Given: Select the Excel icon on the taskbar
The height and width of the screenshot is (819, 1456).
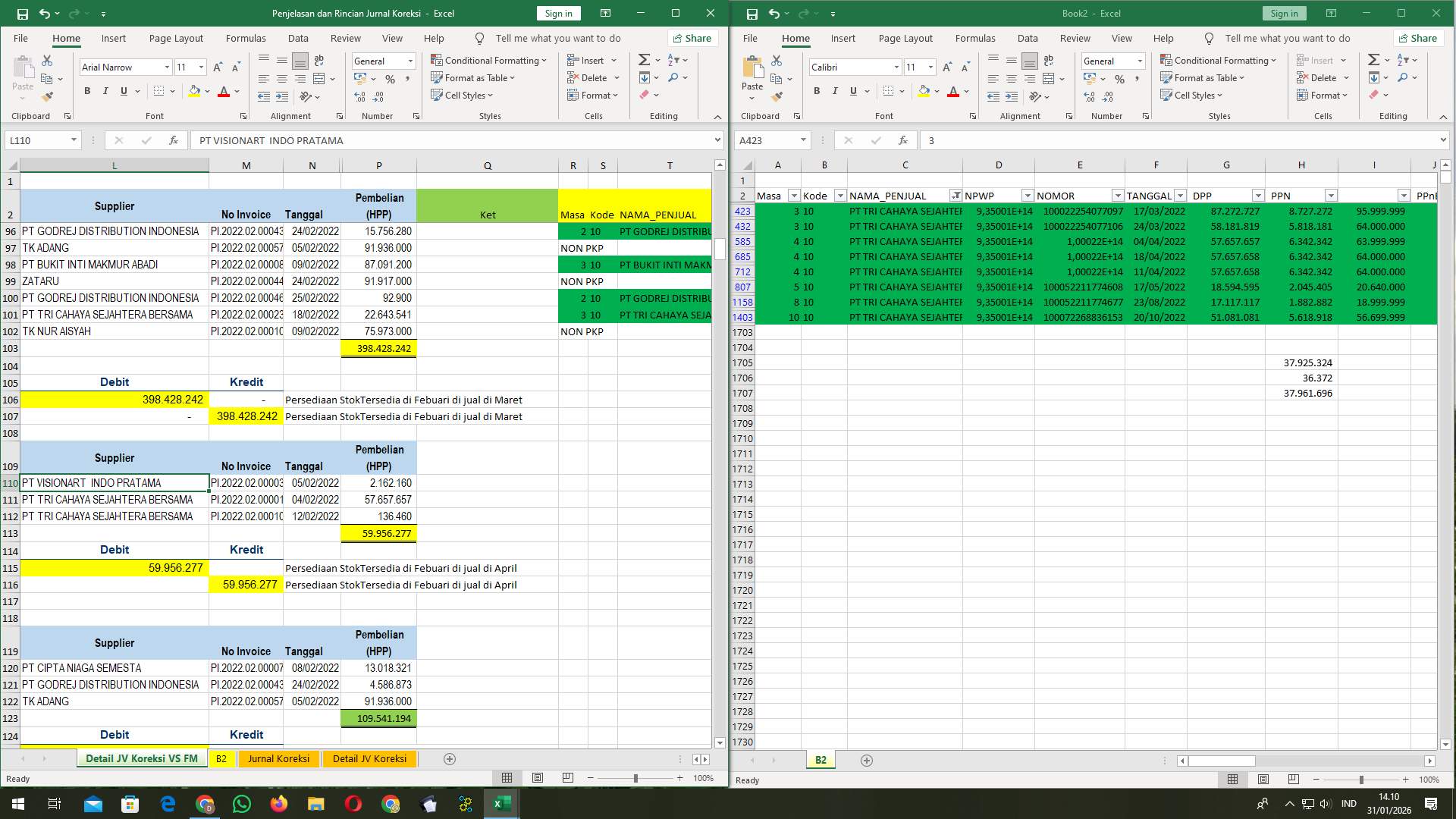Looking at the screenshot, I should click(500, 804).
